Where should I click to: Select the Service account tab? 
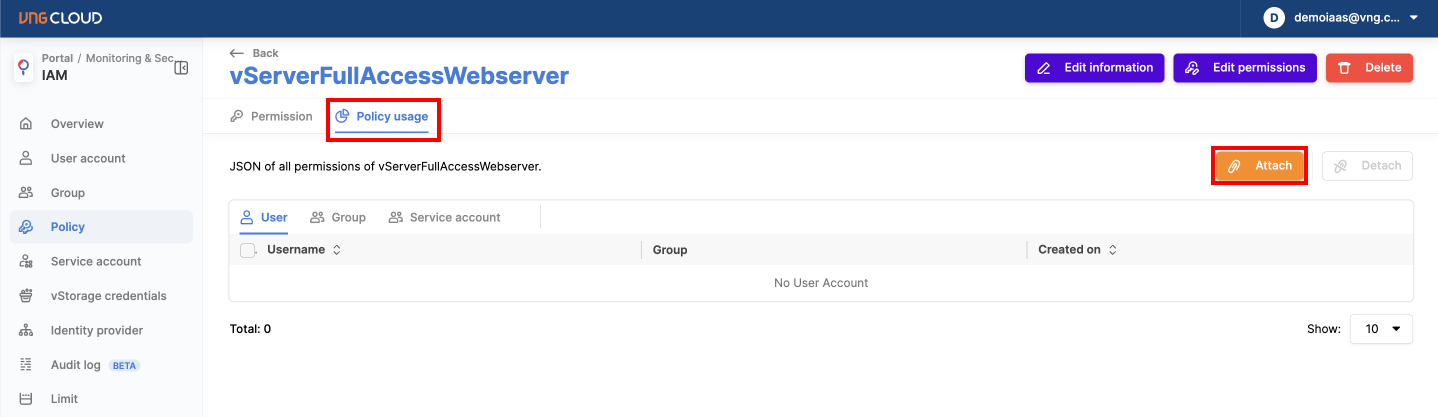point(444,217)
